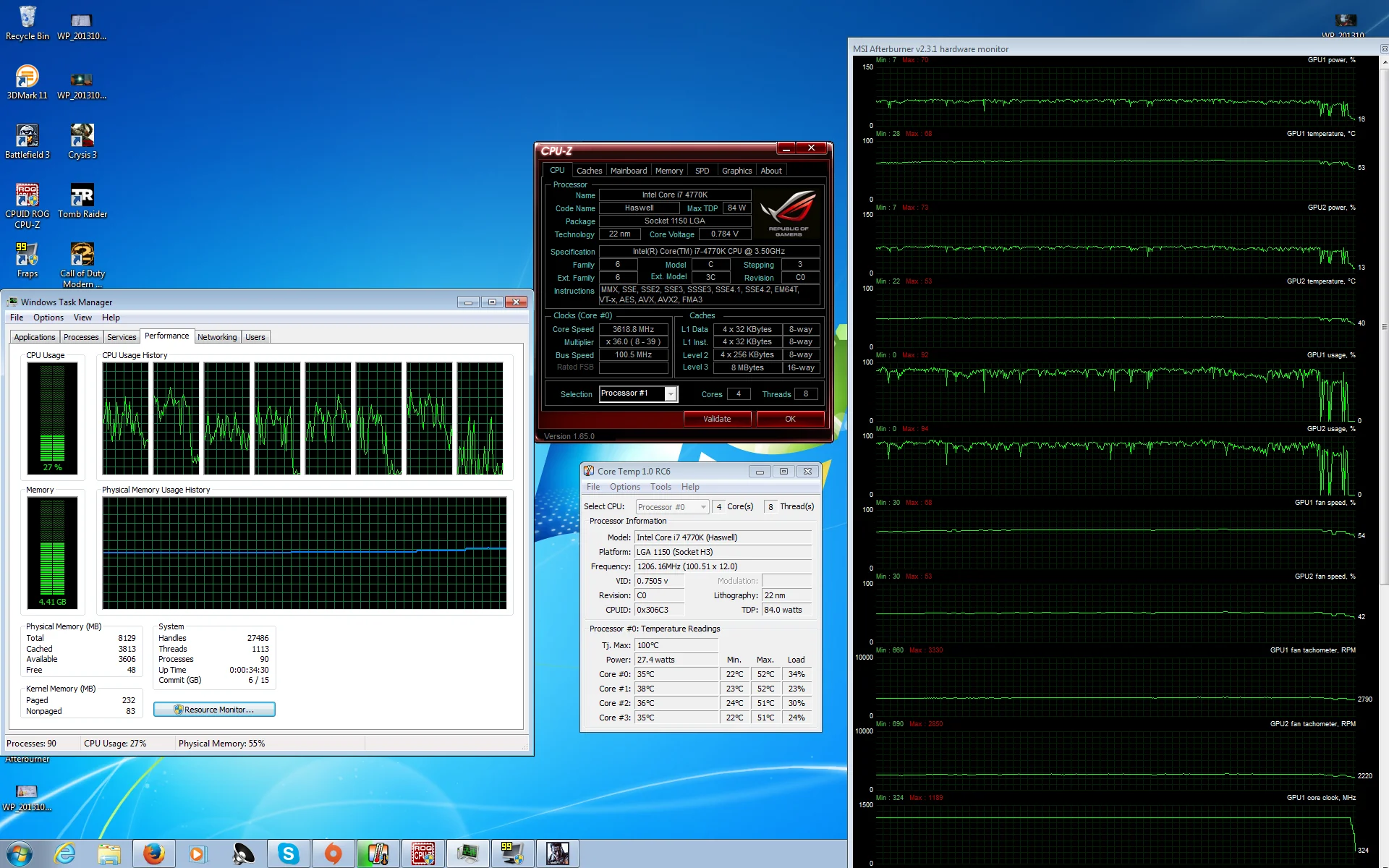Switch to the Fraps taskbar button

coord(512,854)
